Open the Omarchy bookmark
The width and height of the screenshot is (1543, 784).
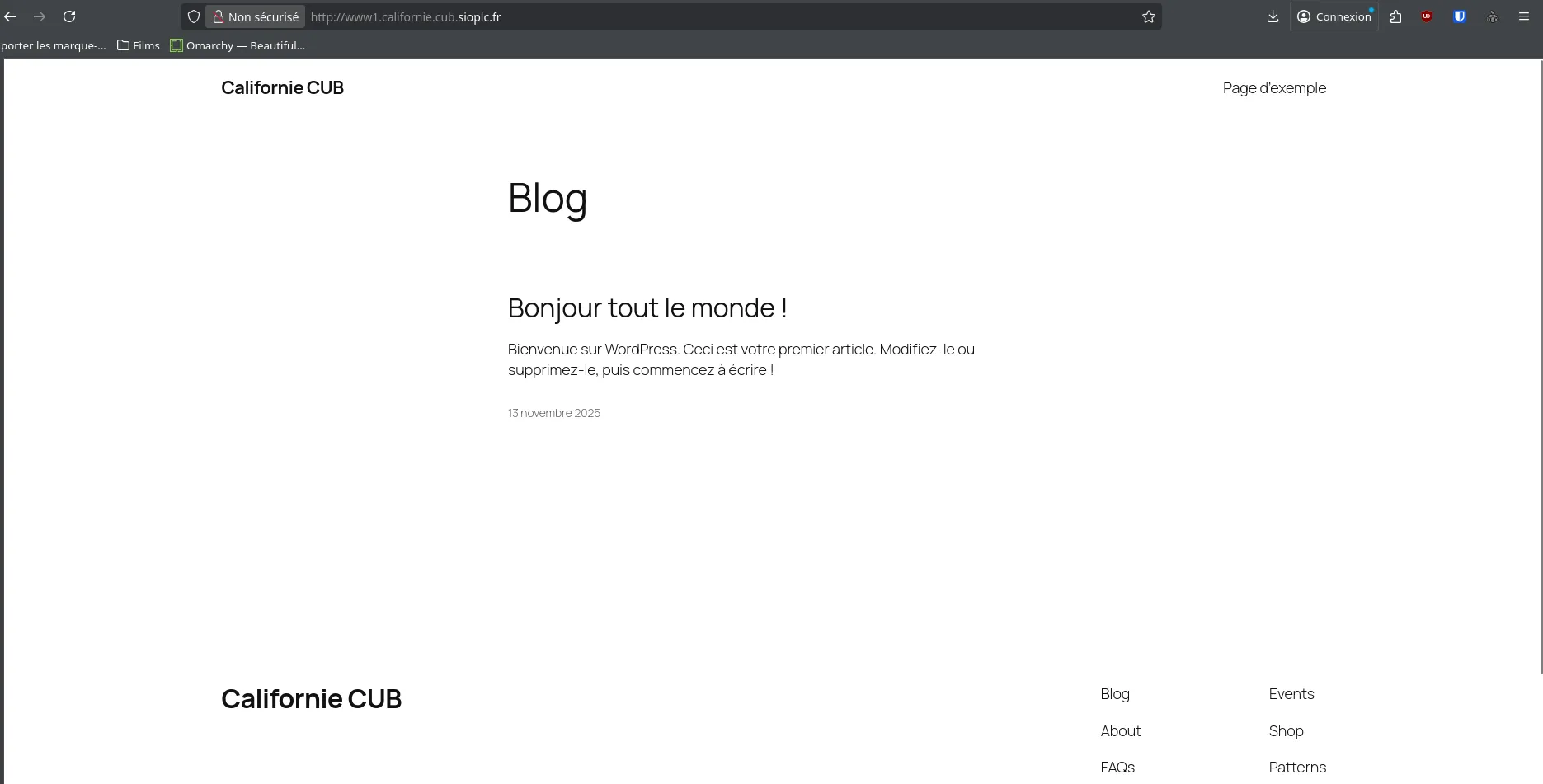[x=238, y=45]
